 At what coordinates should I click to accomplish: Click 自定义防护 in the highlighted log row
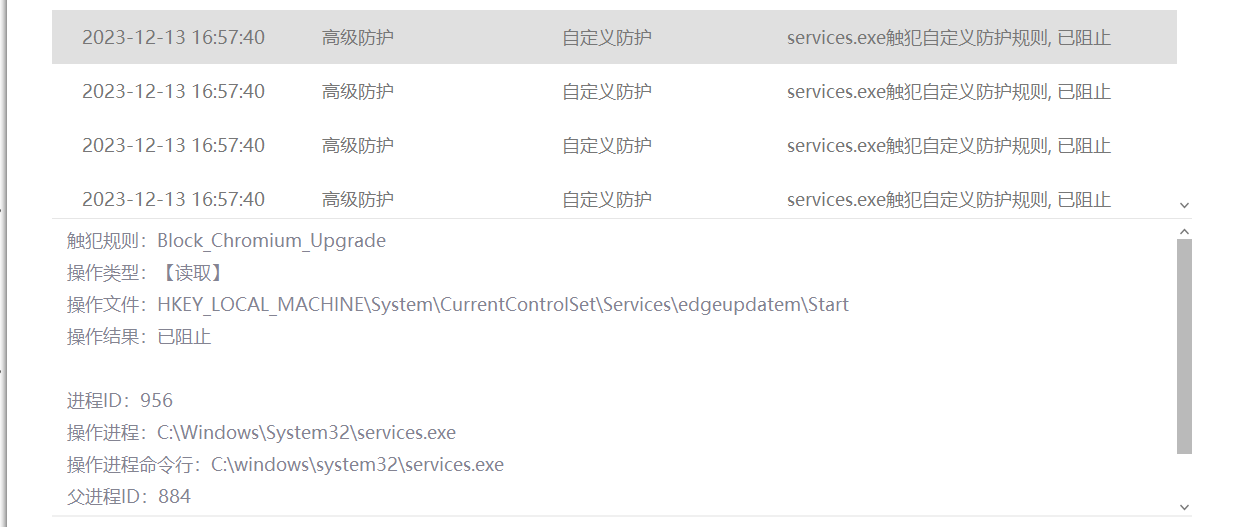click(x=606, y=38)
